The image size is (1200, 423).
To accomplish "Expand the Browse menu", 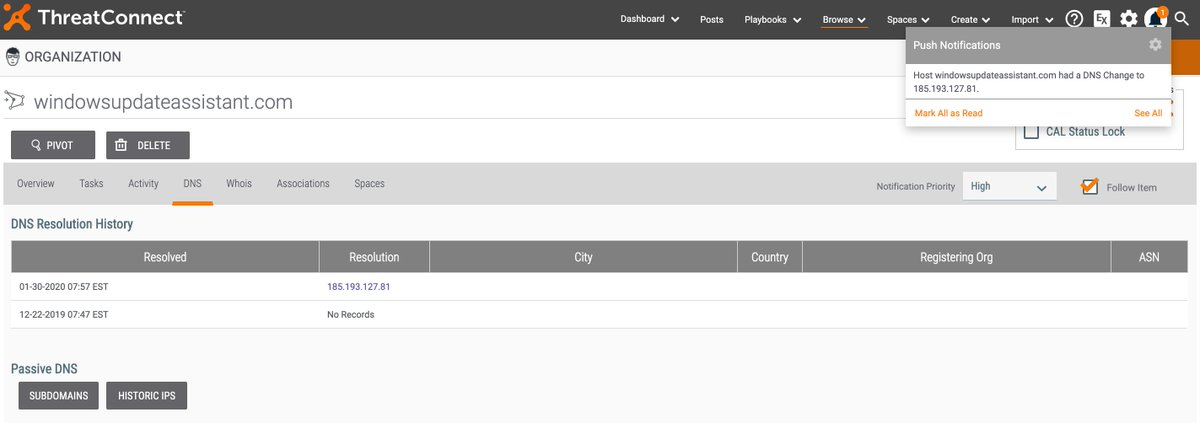I will 844,19.
